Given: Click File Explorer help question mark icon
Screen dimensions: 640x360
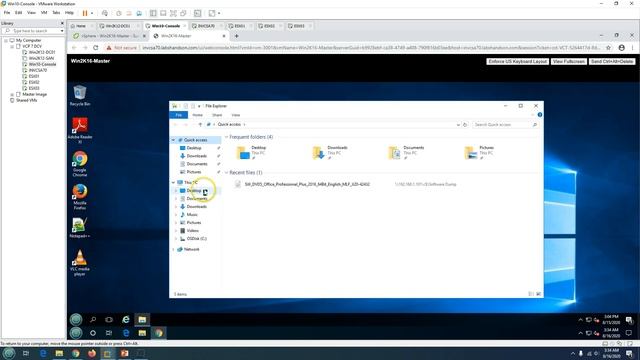Looking at the screenshot, I should tap(540, 115).
